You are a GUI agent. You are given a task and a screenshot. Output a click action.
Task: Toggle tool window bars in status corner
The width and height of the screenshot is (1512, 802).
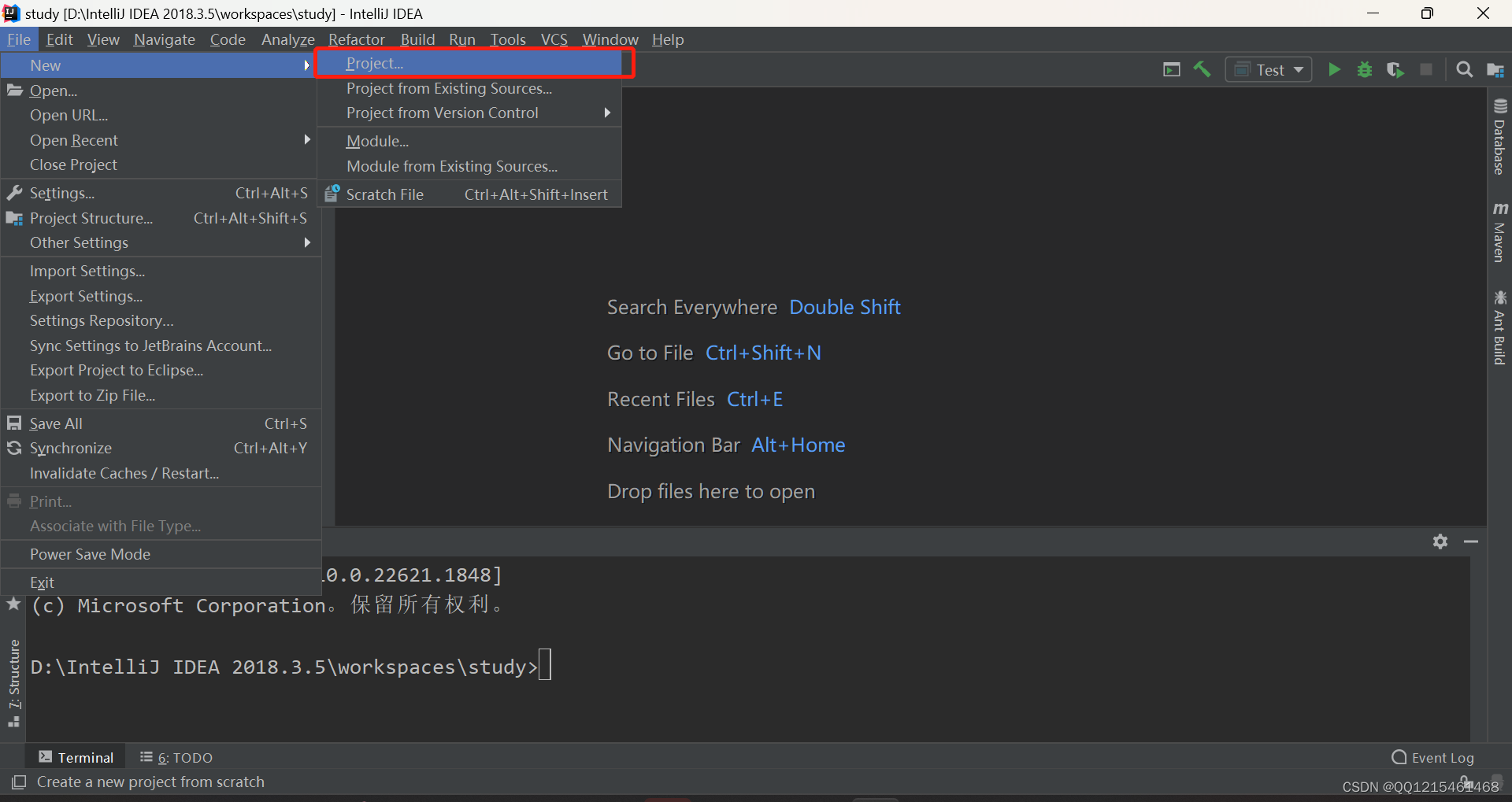coord(18,782)
